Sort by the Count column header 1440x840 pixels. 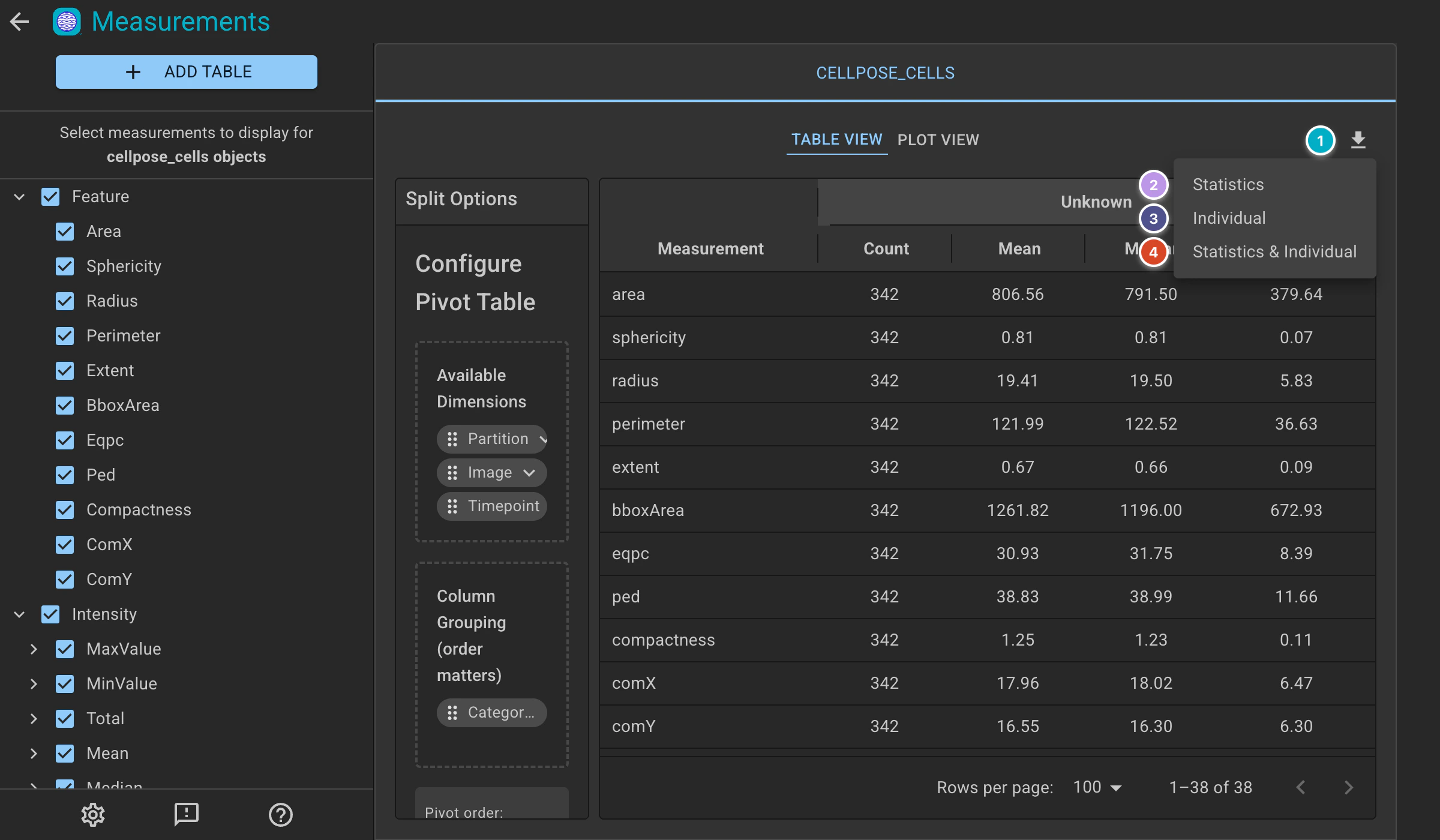(x=886, y=248)
